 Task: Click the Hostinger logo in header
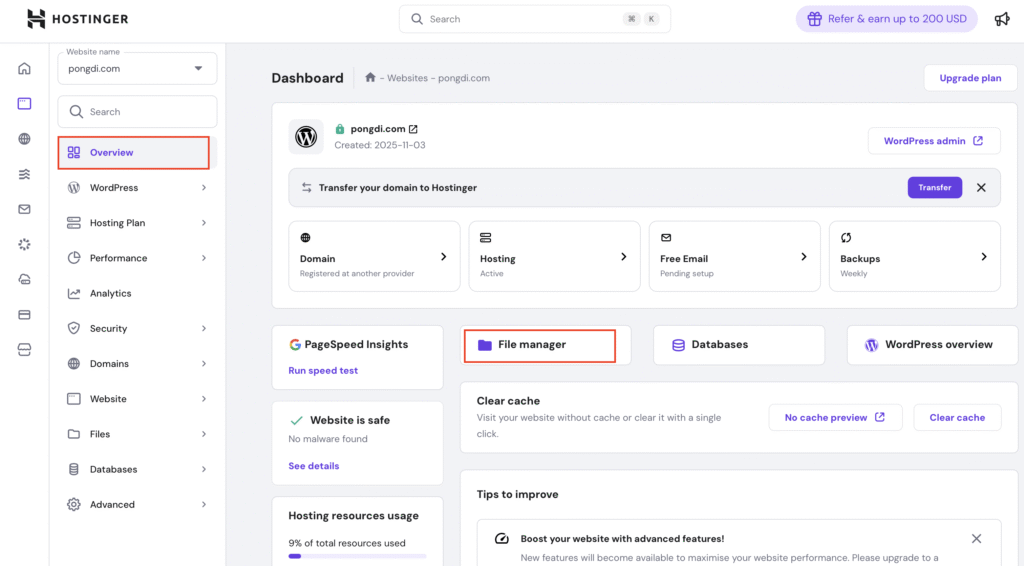coord(77,19)
